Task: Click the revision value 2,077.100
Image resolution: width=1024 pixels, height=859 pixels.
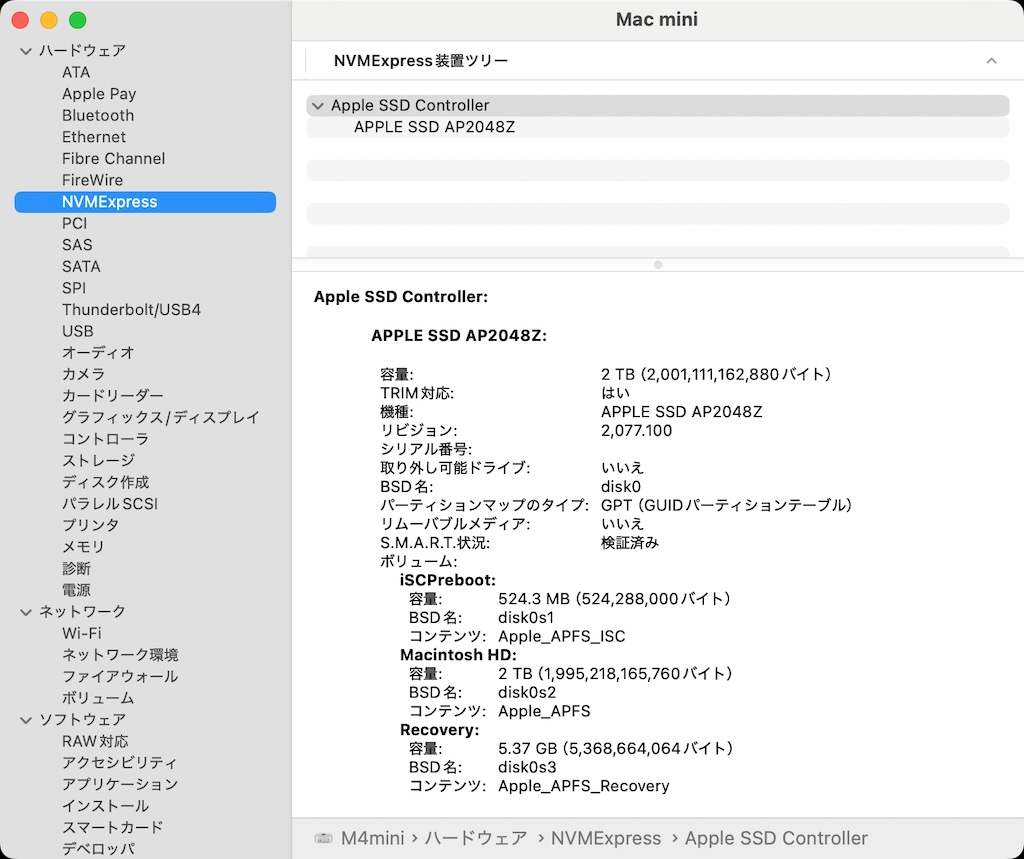Action: 636,430
